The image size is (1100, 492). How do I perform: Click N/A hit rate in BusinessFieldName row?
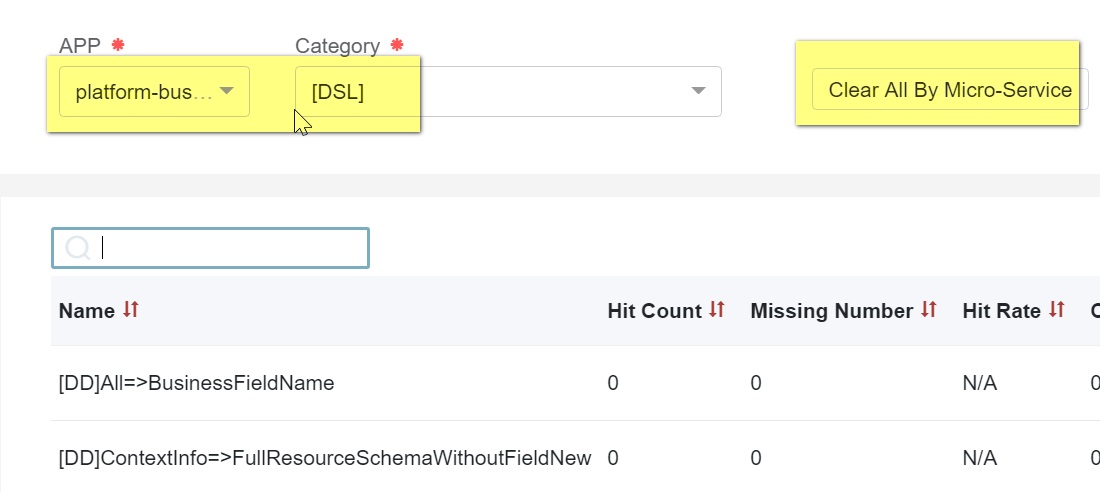pyautogui.click(x=980, y=383)
